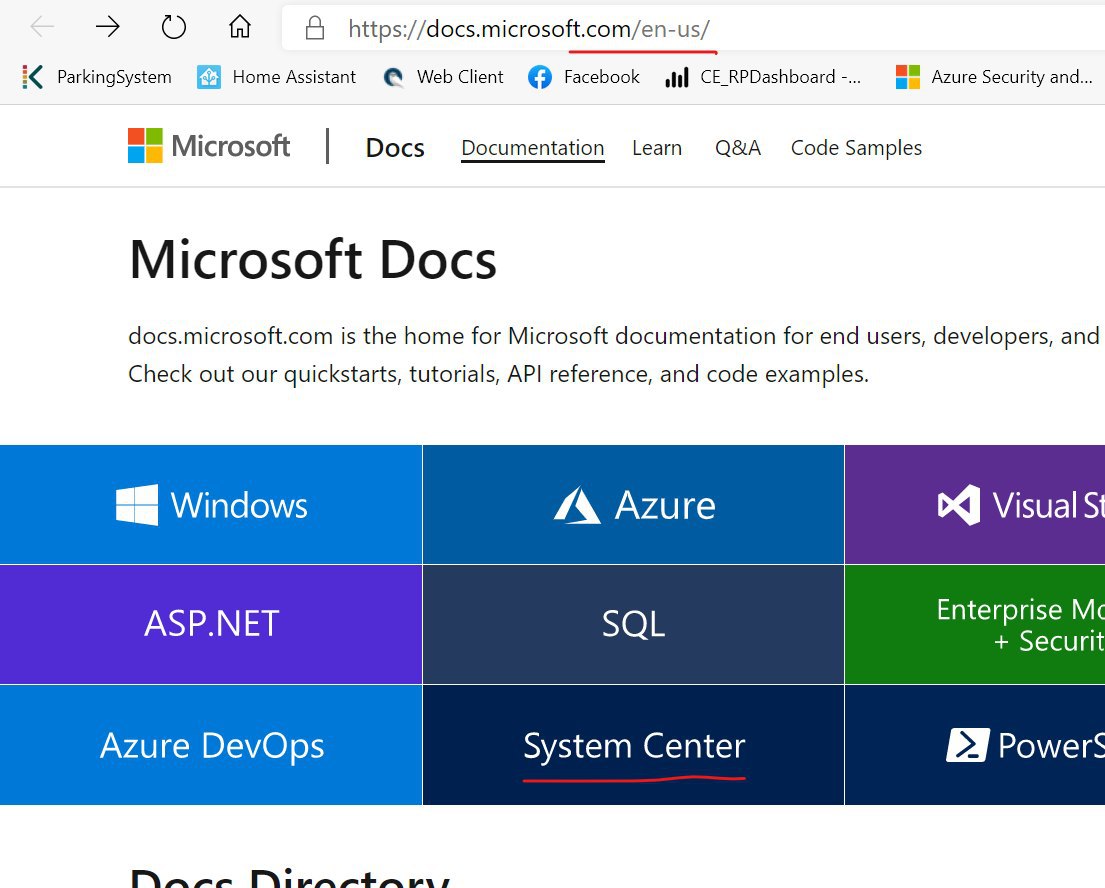The height and width of the screenshot is (888, 1105).
Task: Click the browser Back arrow
Action: coord(42,27)
